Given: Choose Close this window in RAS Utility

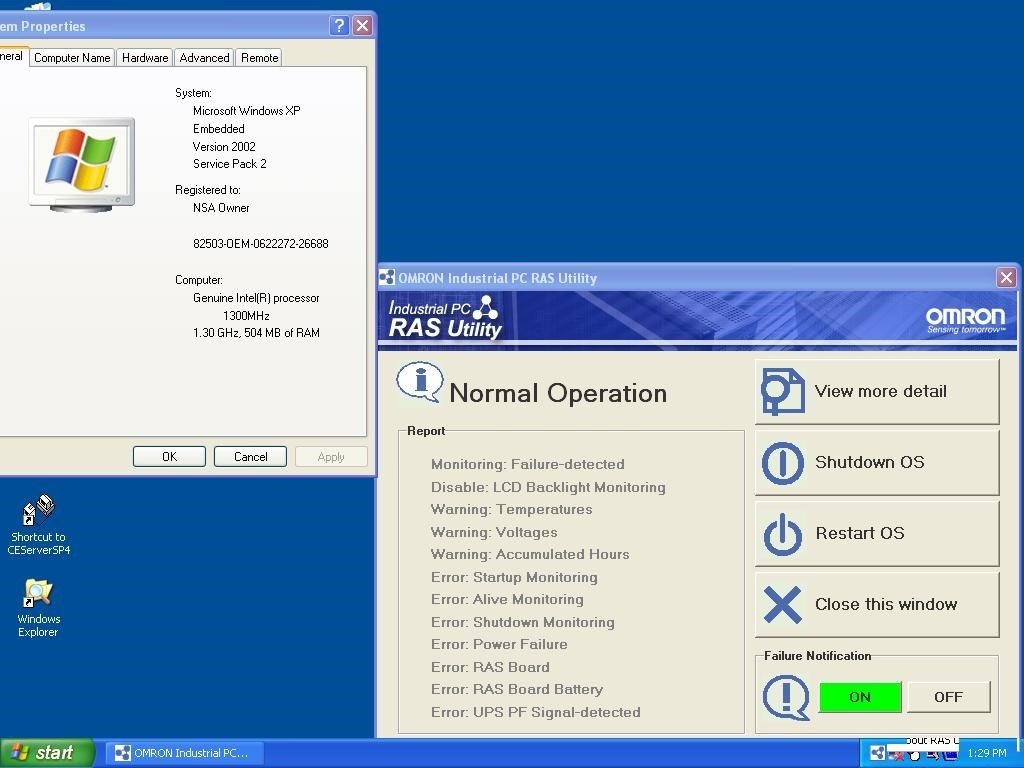Looking at the screenshot, I should [877, 605].
